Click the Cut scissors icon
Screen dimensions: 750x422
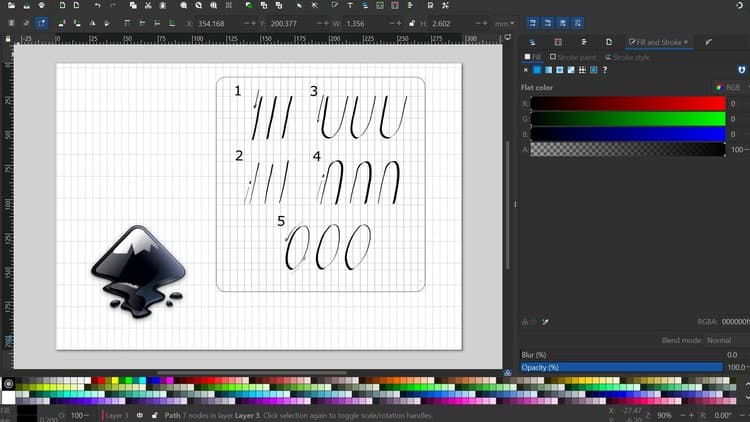[148, 5]
